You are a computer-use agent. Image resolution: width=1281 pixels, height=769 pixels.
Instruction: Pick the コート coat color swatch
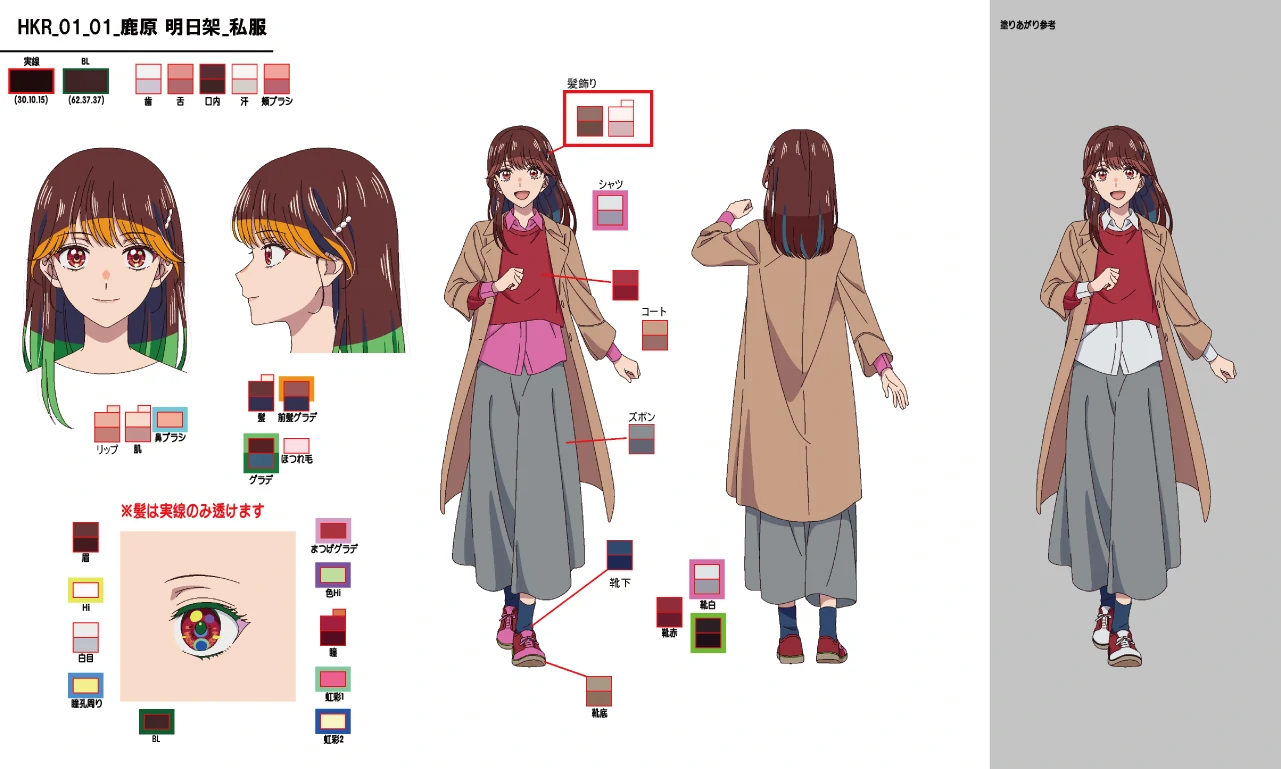(x=655, y=335)
